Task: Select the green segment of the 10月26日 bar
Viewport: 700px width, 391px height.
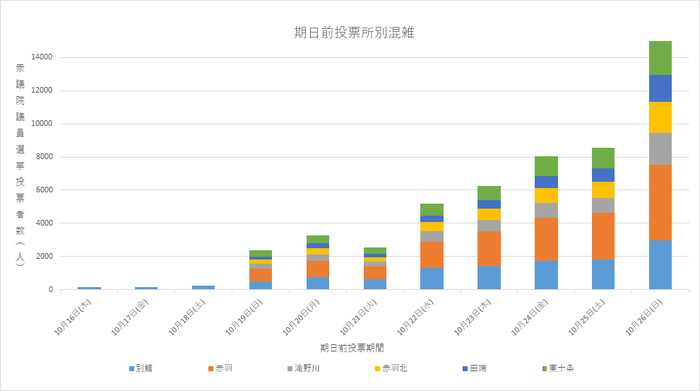Action: [x=660, y=58]
